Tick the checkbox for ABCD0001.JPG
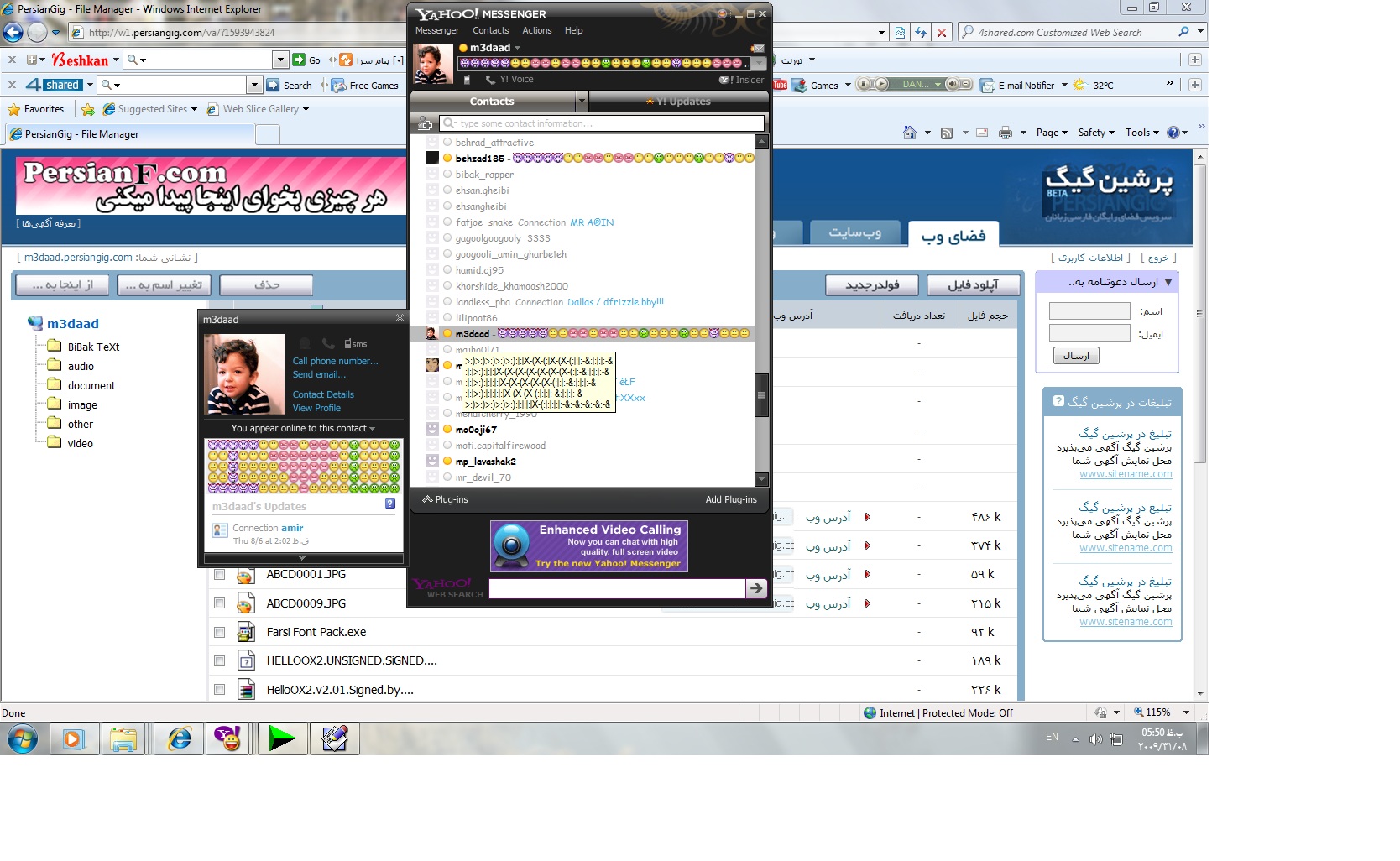The width and height of the screenshot is (1400, 861). pyautogui.click(x=219, y=575)
